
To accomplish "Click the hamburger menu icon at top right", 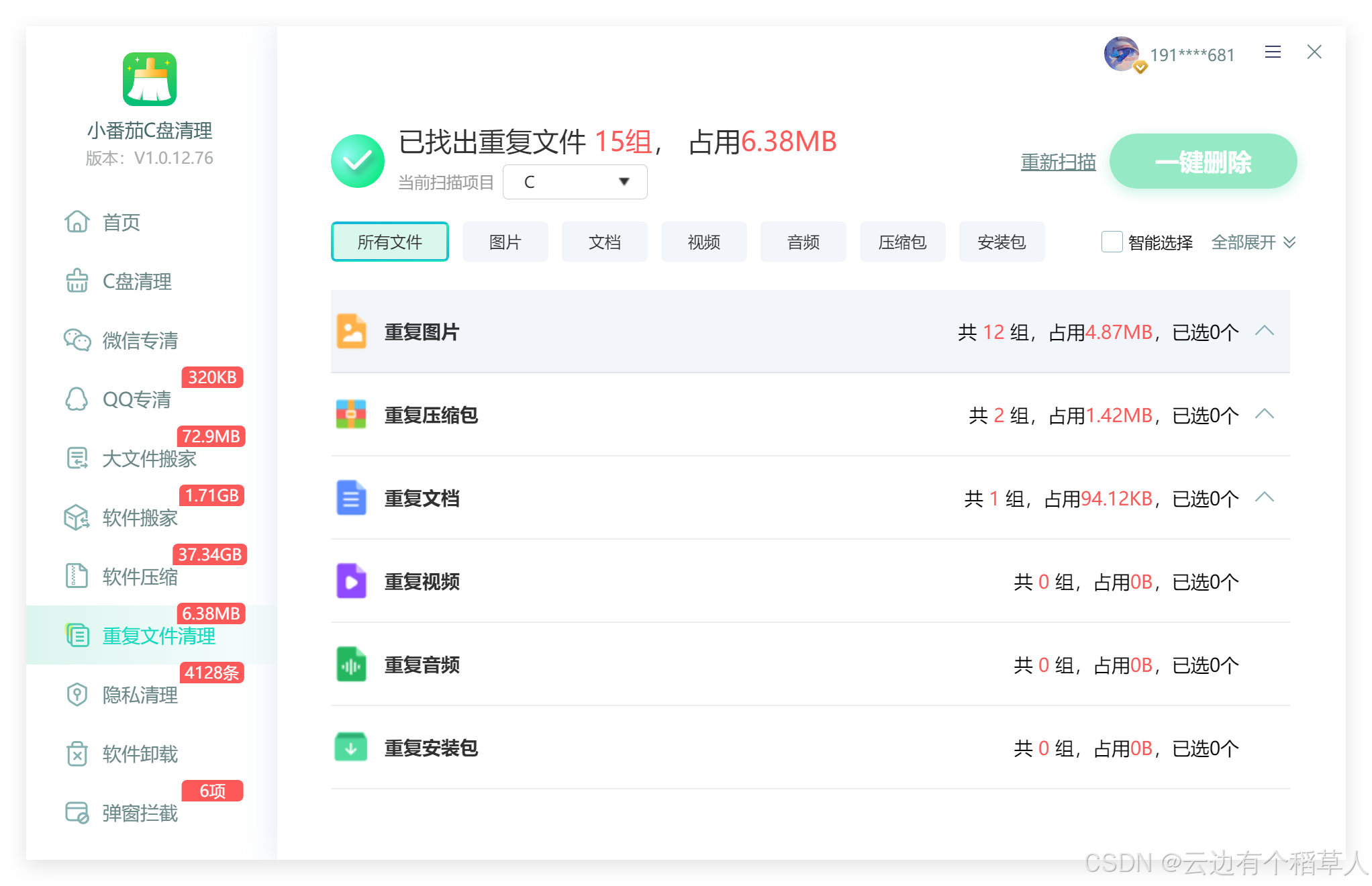I will pos(1273,52).
